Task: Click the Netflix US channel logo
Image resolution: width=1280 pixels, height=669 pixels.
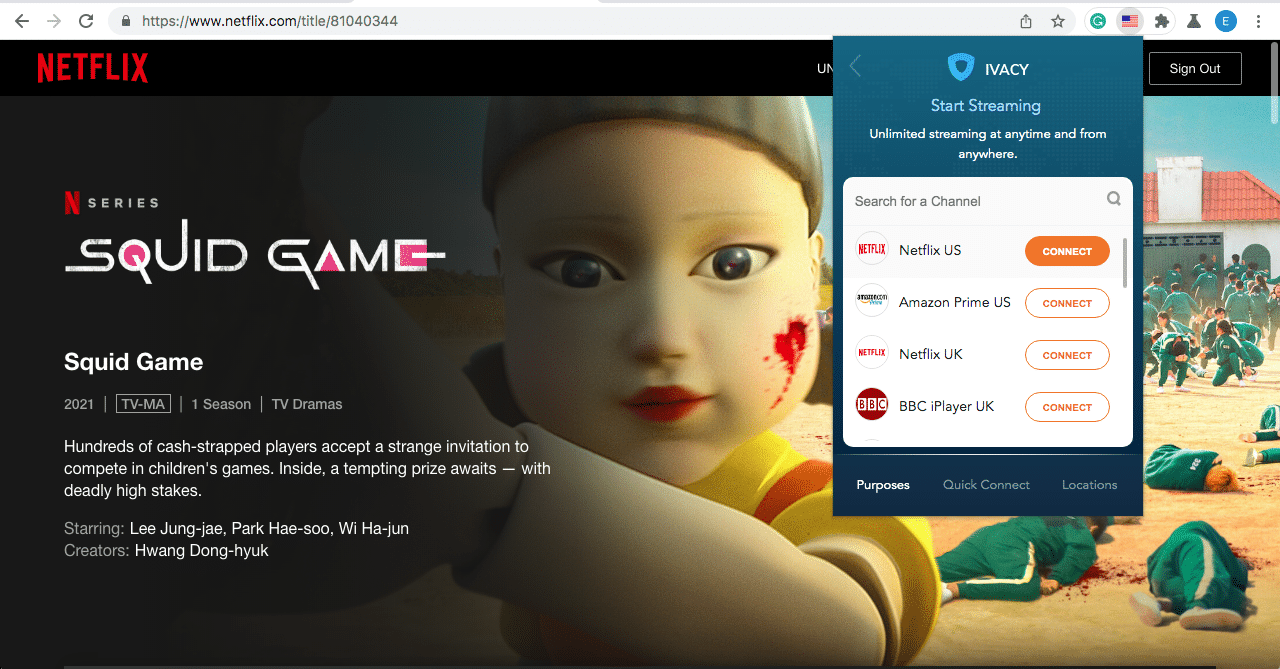Action: [x=872, y=250]
